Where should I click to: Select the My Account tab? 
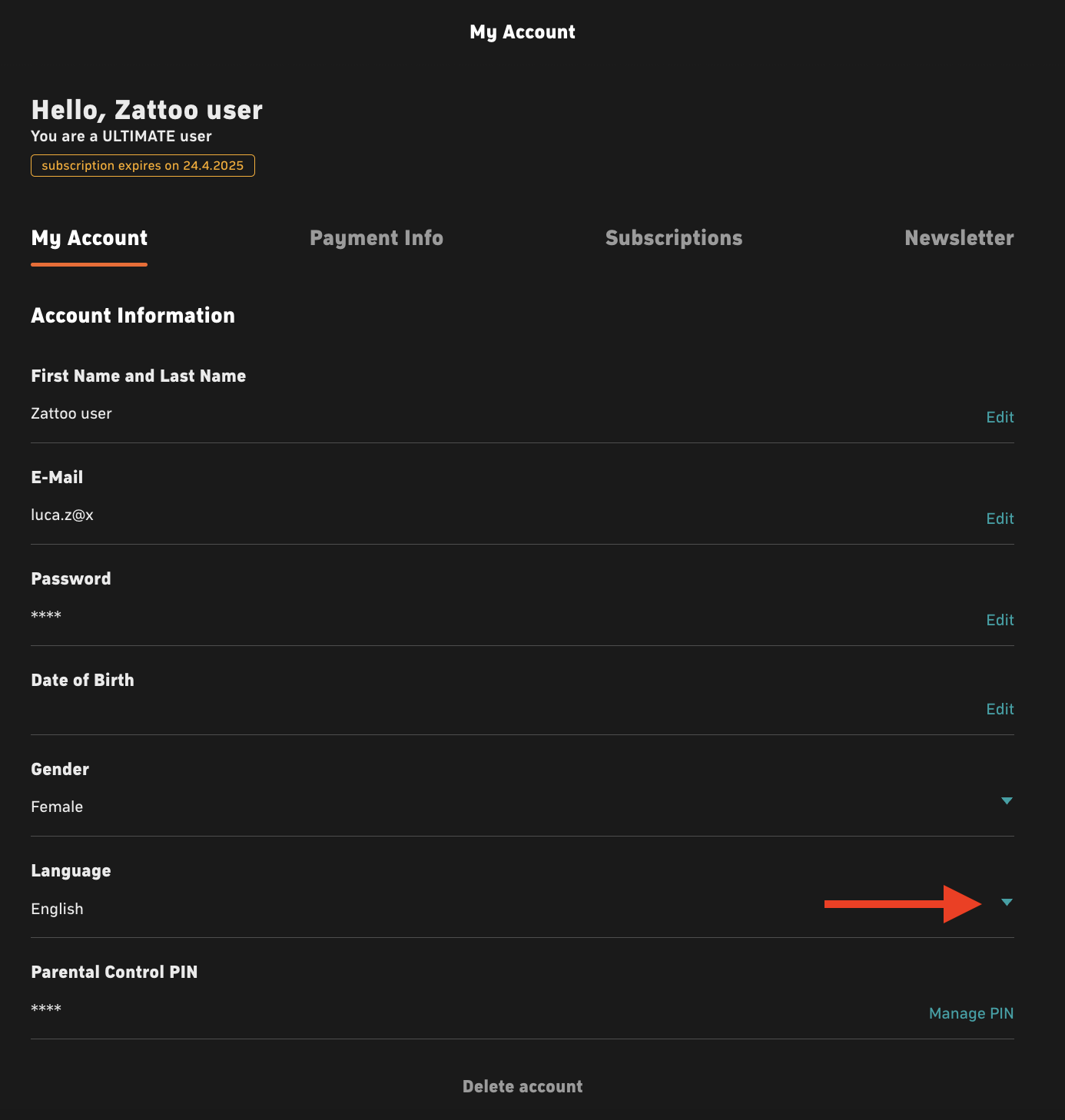[89, 239]
